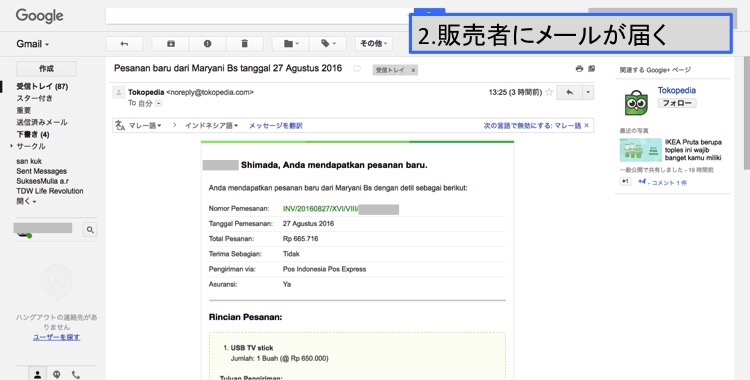Open 受信トレイ (87) inbox folder
This screenshot has height=380, width=750.
(42, 86)
